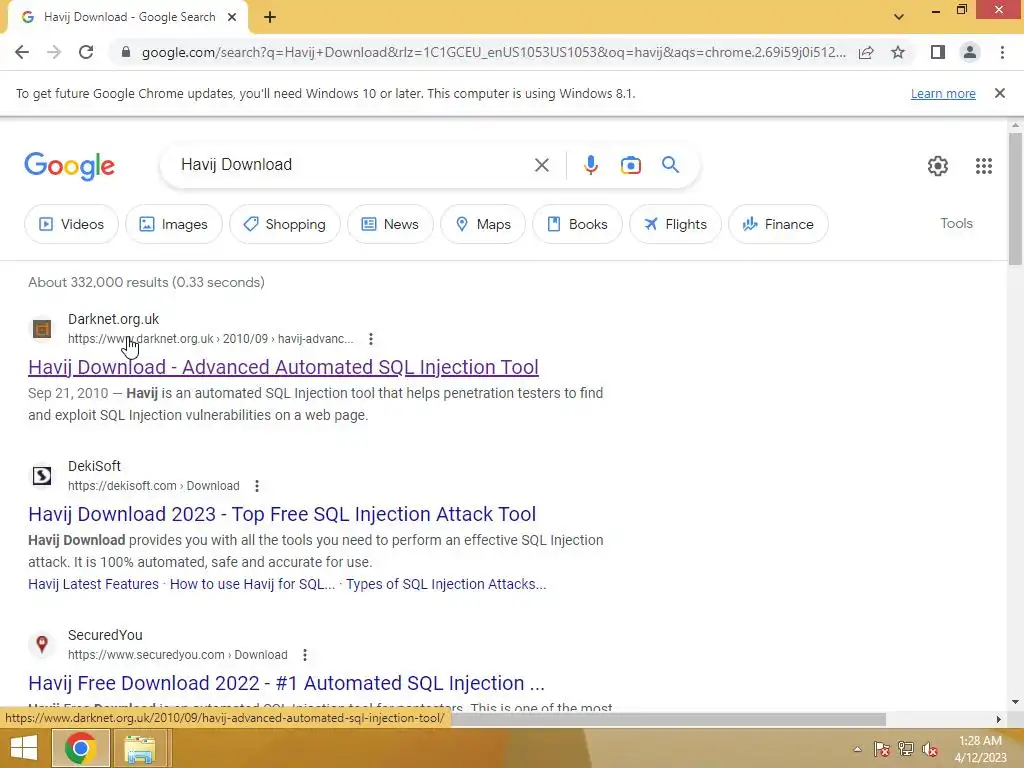Screen dimensions: 1024x768
Task: Open a new tab with the plus button
Action: 270,18
